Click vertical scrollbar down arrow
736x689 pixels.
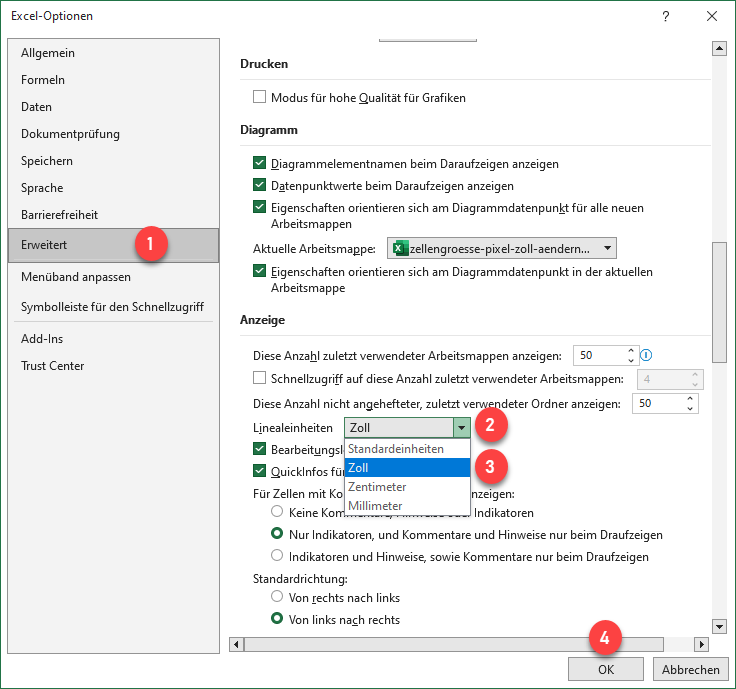pyautogui.click(x=719, y=626)
